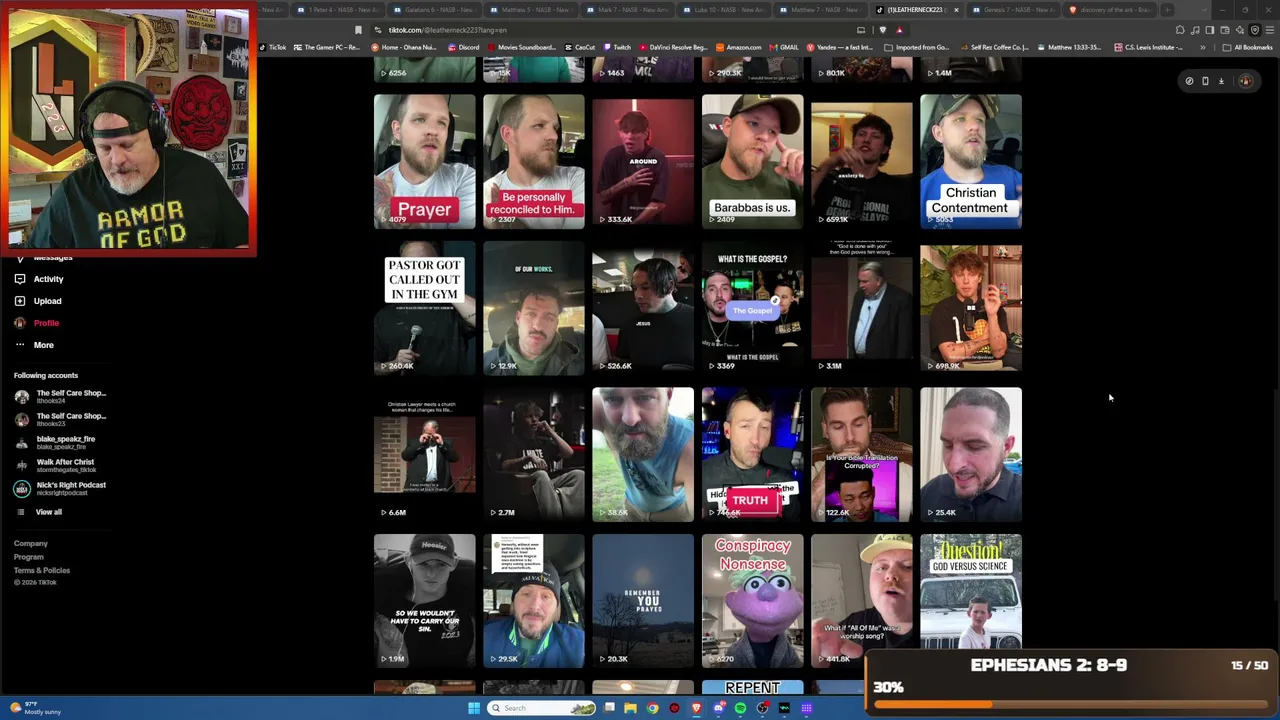Open the 'Barabbas is us.' video

click(x=752, y=162)
